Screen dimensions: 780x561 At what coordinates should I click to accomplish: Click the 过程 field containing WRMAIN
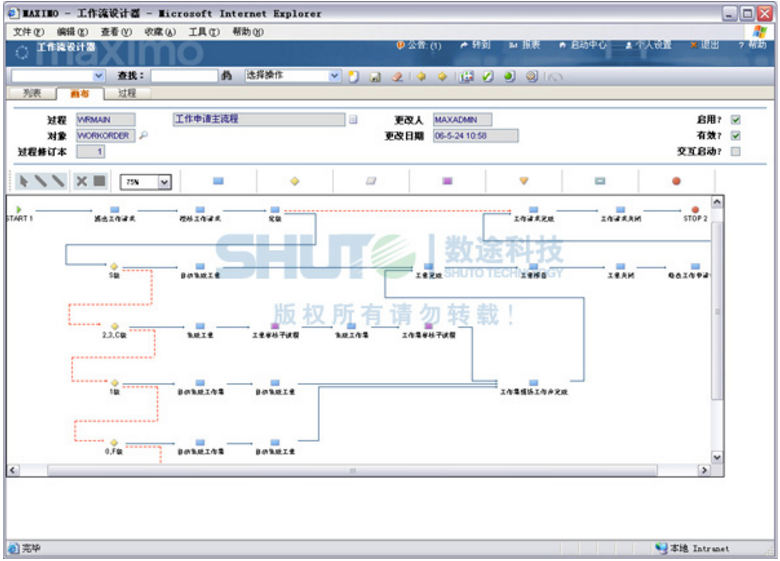point(105,119)
